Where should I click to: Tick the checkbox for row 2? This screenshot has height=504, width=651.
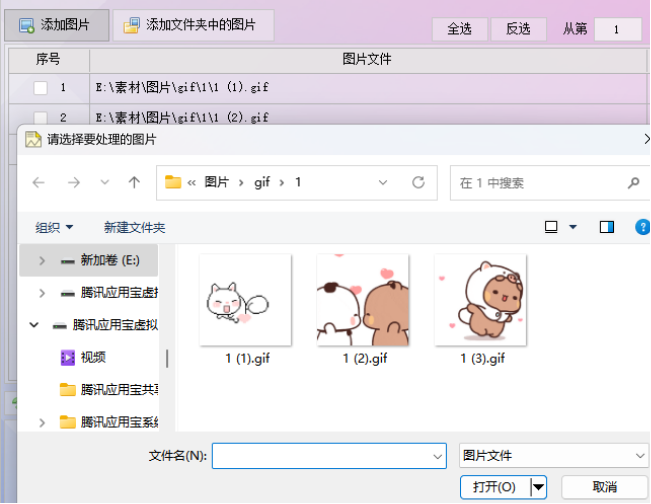(x=40, y=117)
